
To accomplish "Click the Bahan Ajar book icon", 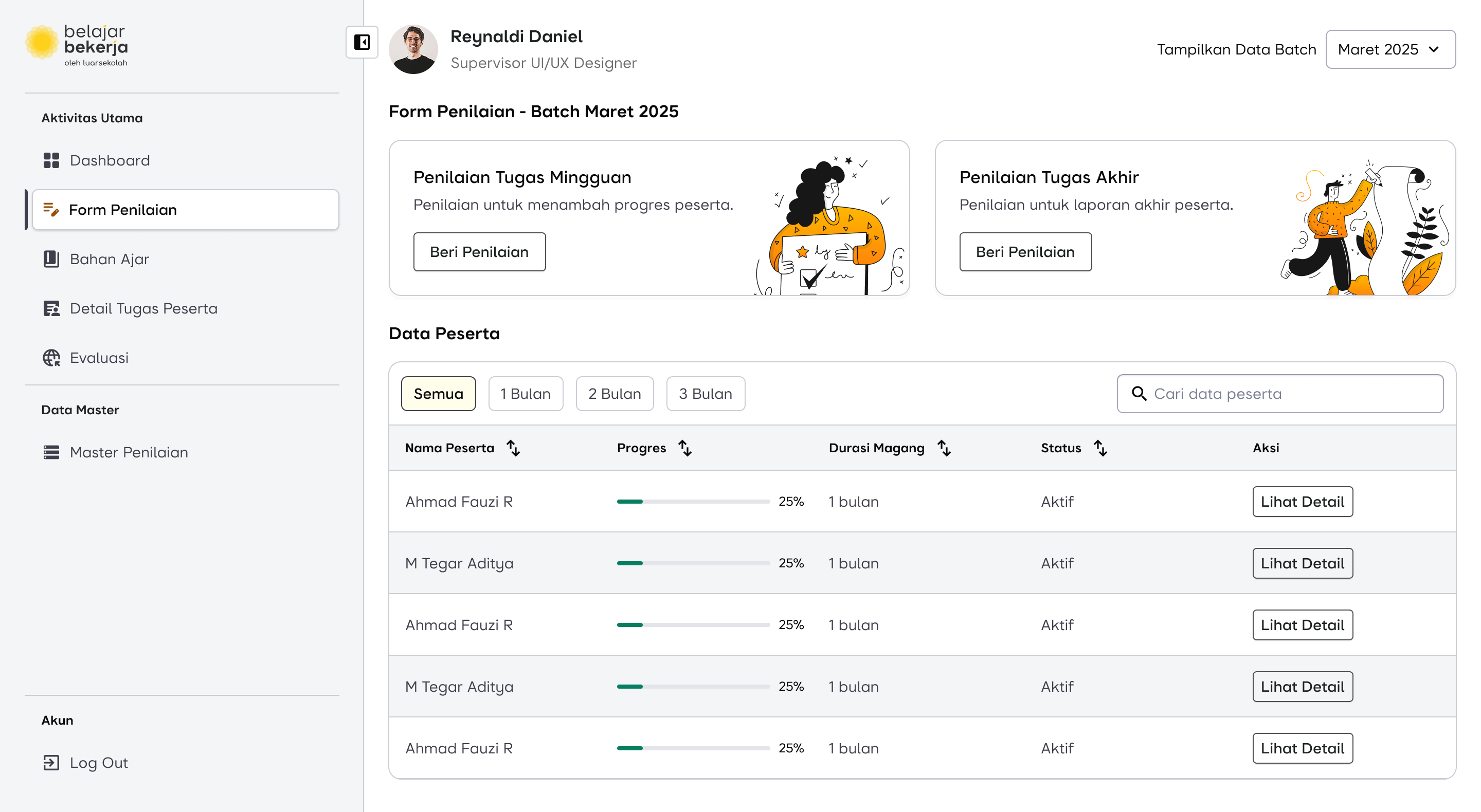I will click(51, 259).
